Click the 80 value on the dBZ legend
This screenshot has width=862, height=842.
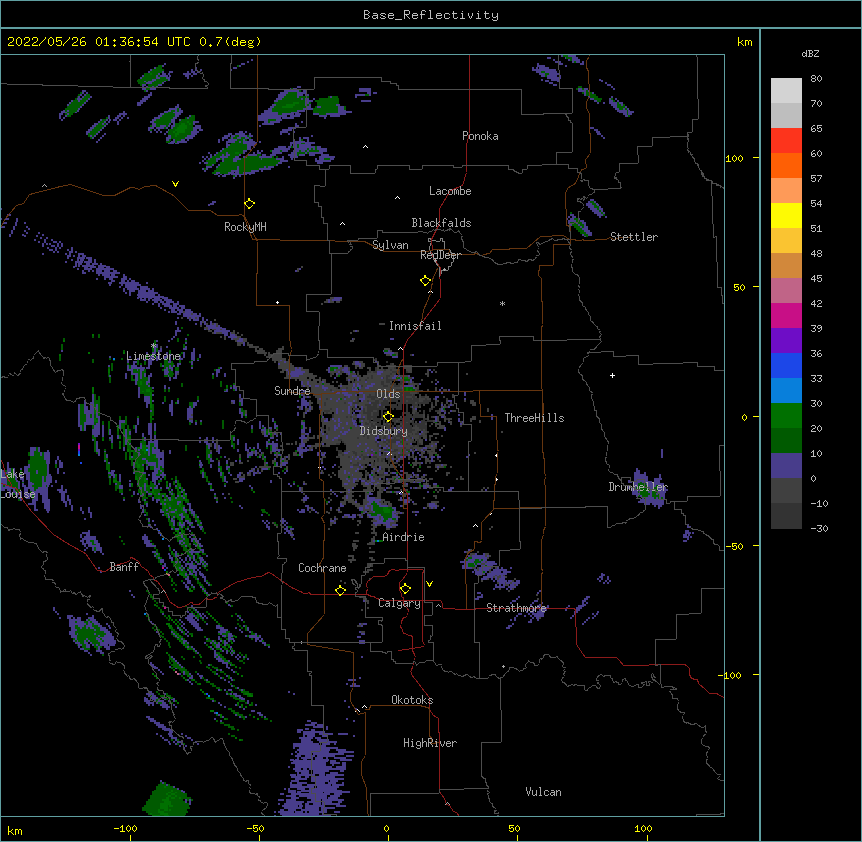click(816, 79)
